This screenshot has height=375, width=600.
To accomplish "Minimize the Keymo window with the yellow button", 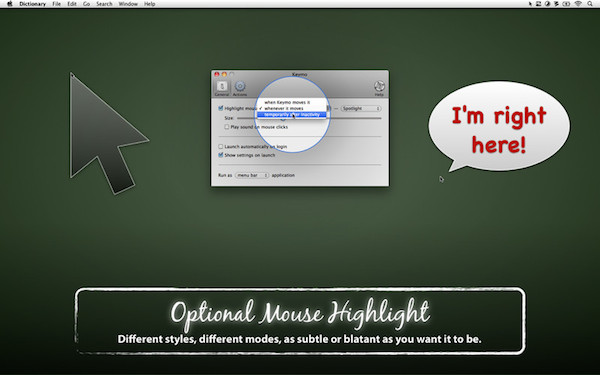I will click(224, 74).
